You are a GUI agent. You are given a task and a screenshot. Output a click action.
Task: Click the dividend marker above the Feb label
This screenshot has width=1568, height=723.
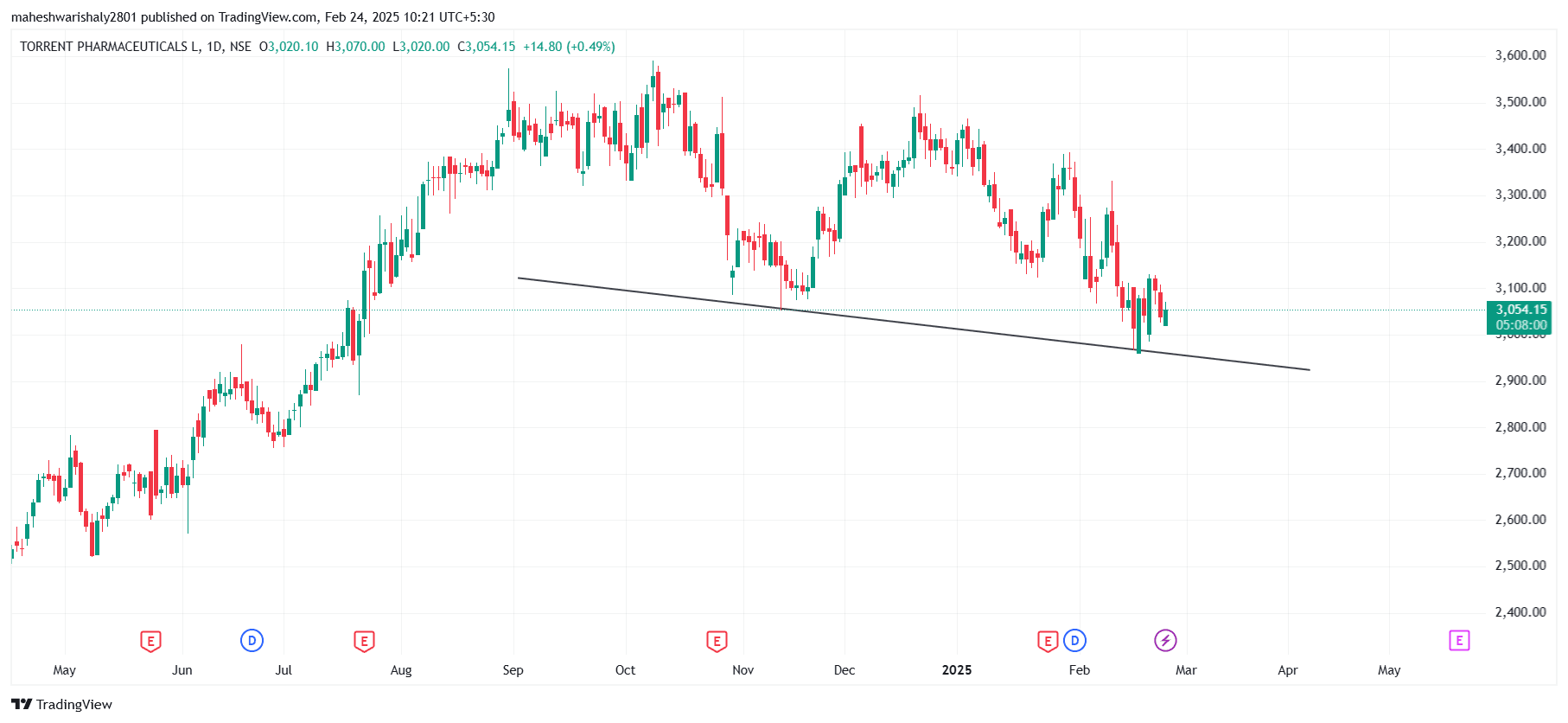coord(1074,641)
